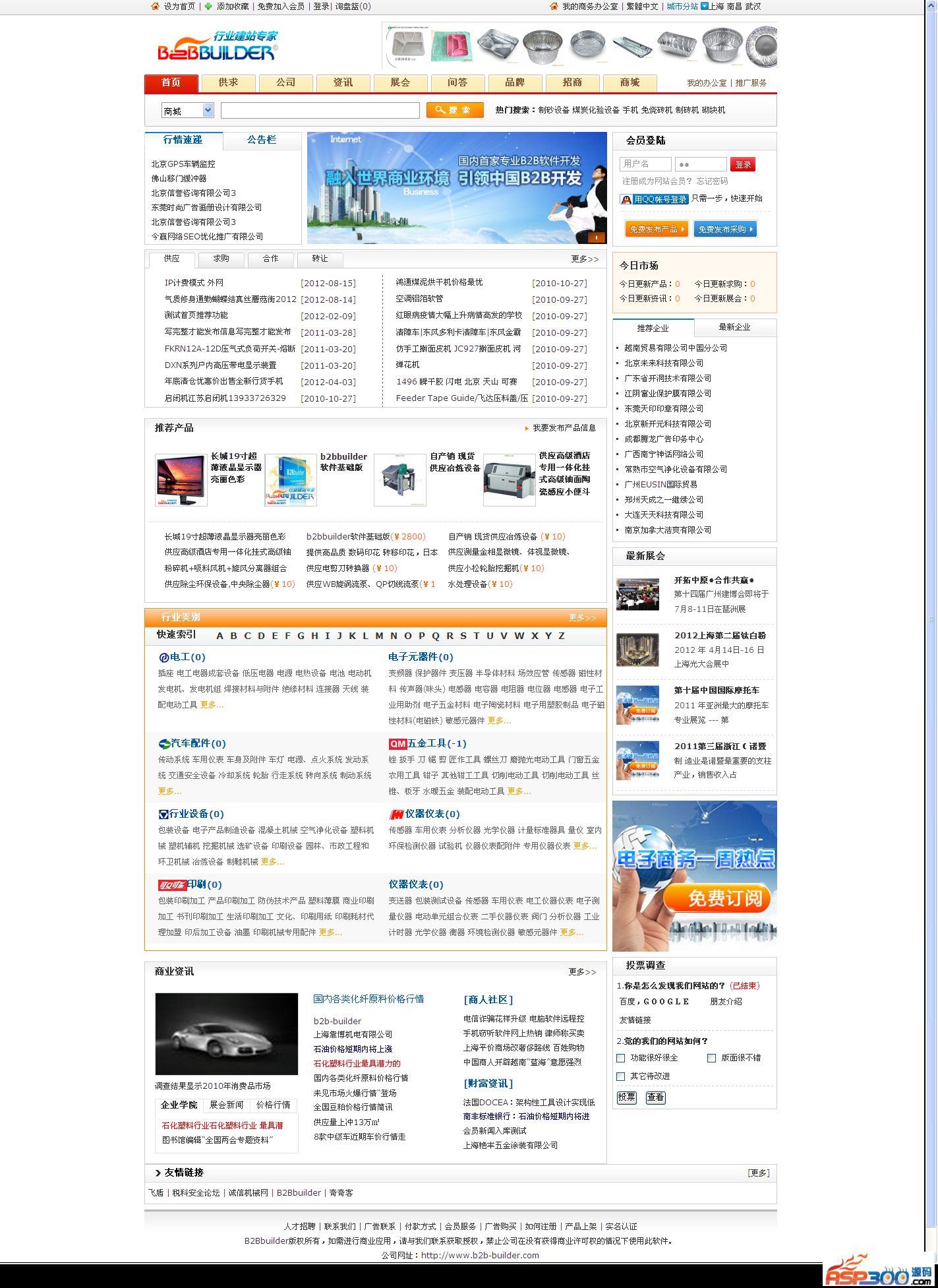Click the QQ penguin login icon
This screenshot has width=938, height=1288.
pos(626,199)
